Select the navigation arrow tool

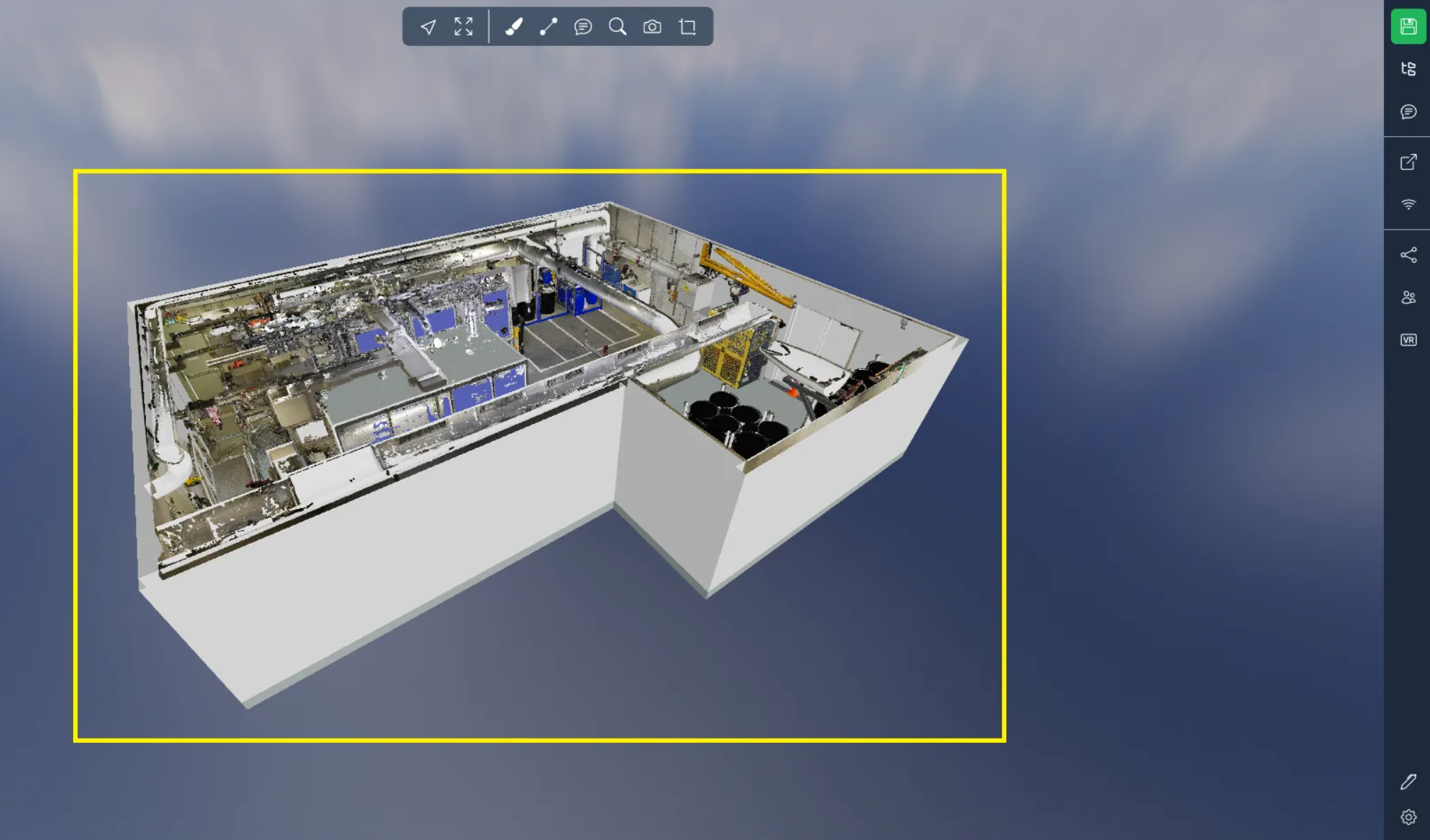(428, 27)
